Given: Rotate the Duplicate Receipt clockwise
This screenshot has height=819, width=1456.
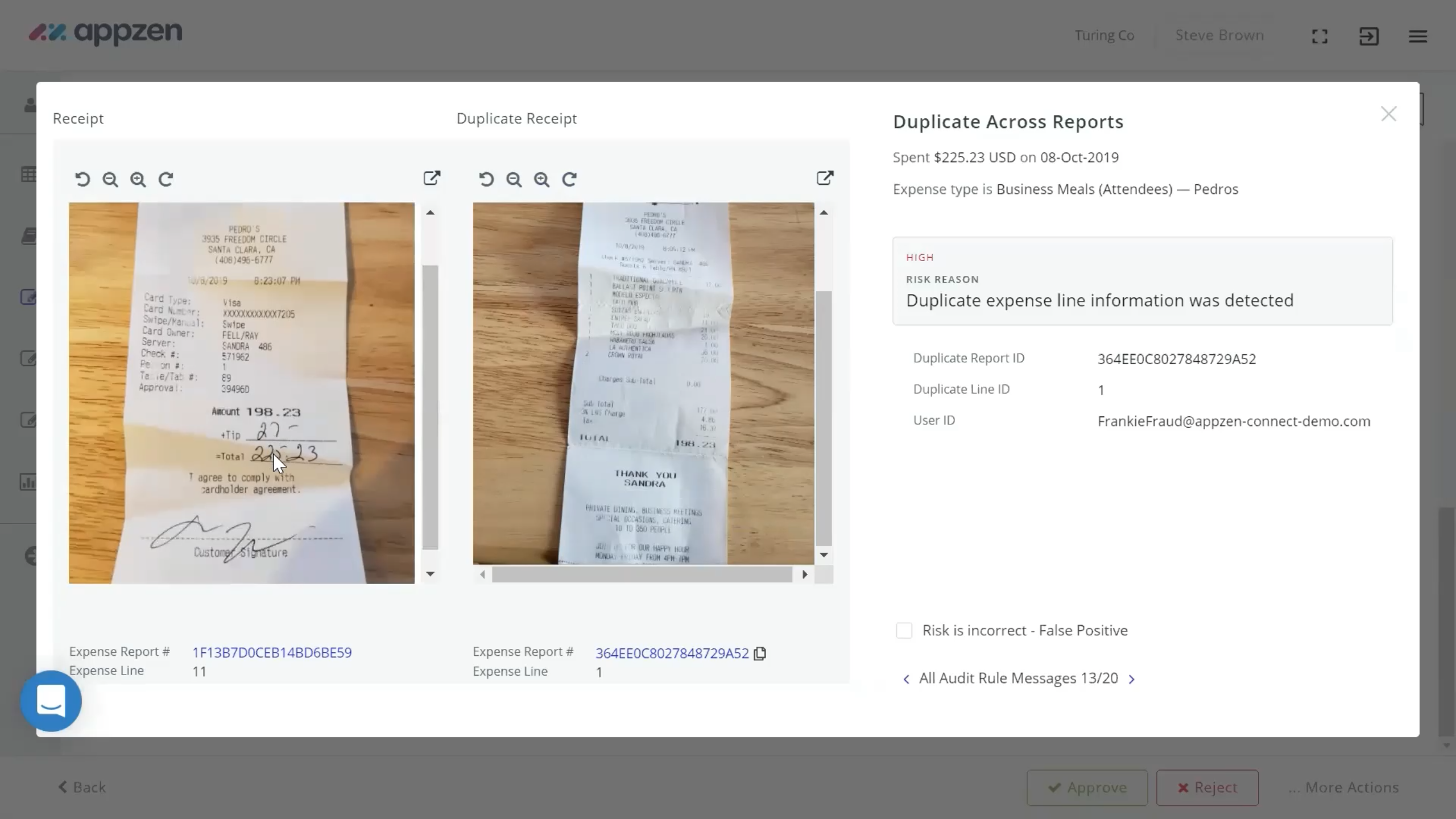Looking at the screenshot, I should tap(570, 179).
